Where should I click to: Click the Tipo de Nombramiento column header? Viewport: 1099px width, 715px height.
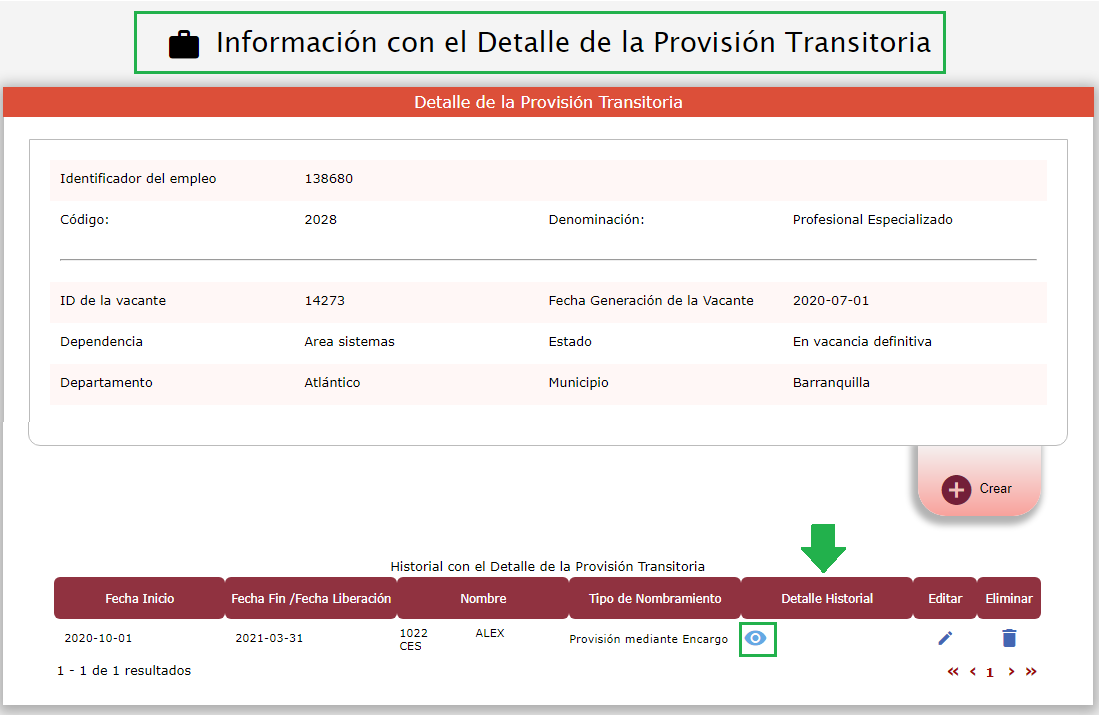point(655,598)
